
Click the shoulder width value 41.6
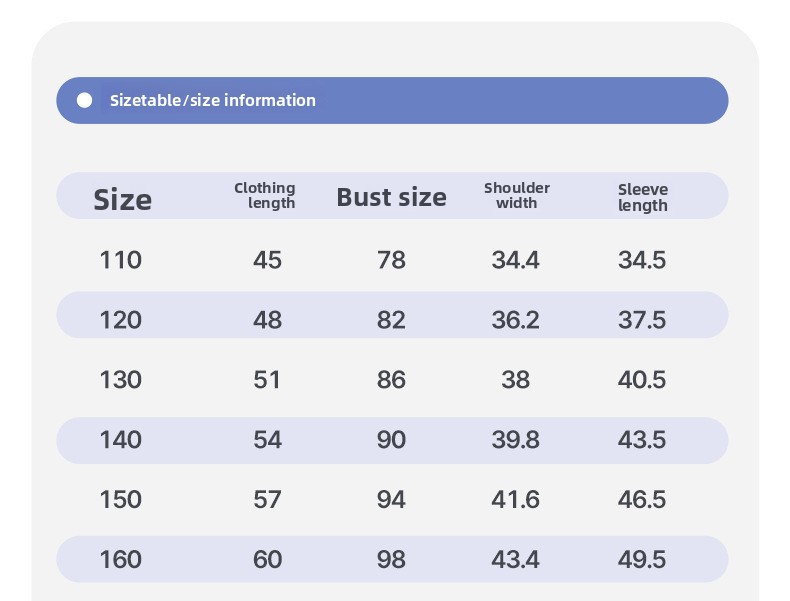(x=516, y=499)
